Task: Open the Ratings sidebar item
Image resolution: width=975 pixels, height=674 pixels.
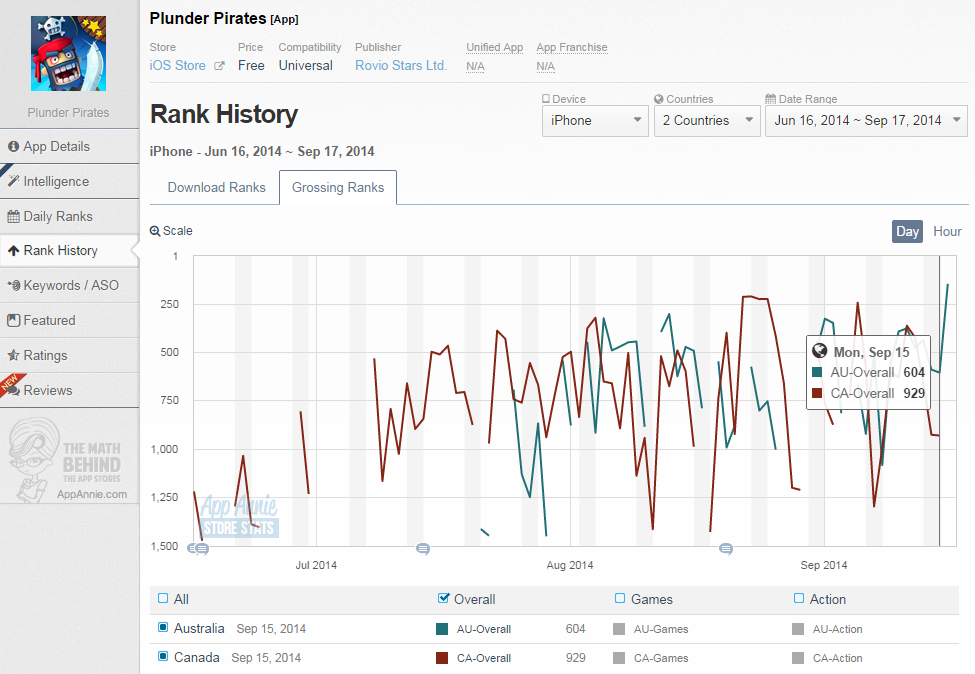Action: point(70,355)
